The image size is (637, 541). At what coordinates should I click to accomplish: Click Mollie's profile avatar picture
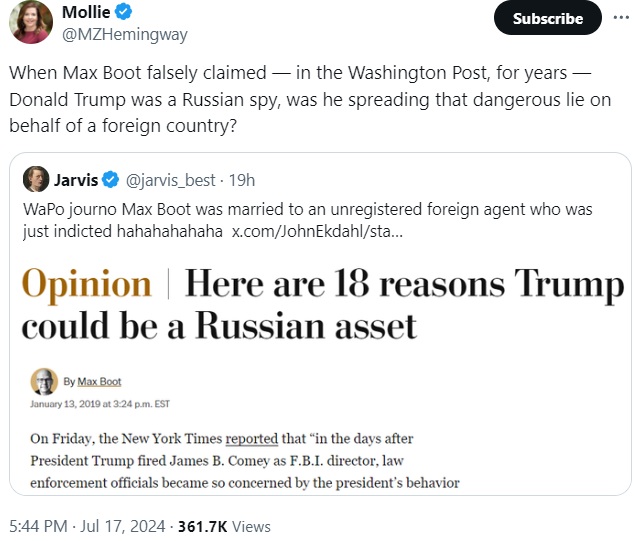31,22
